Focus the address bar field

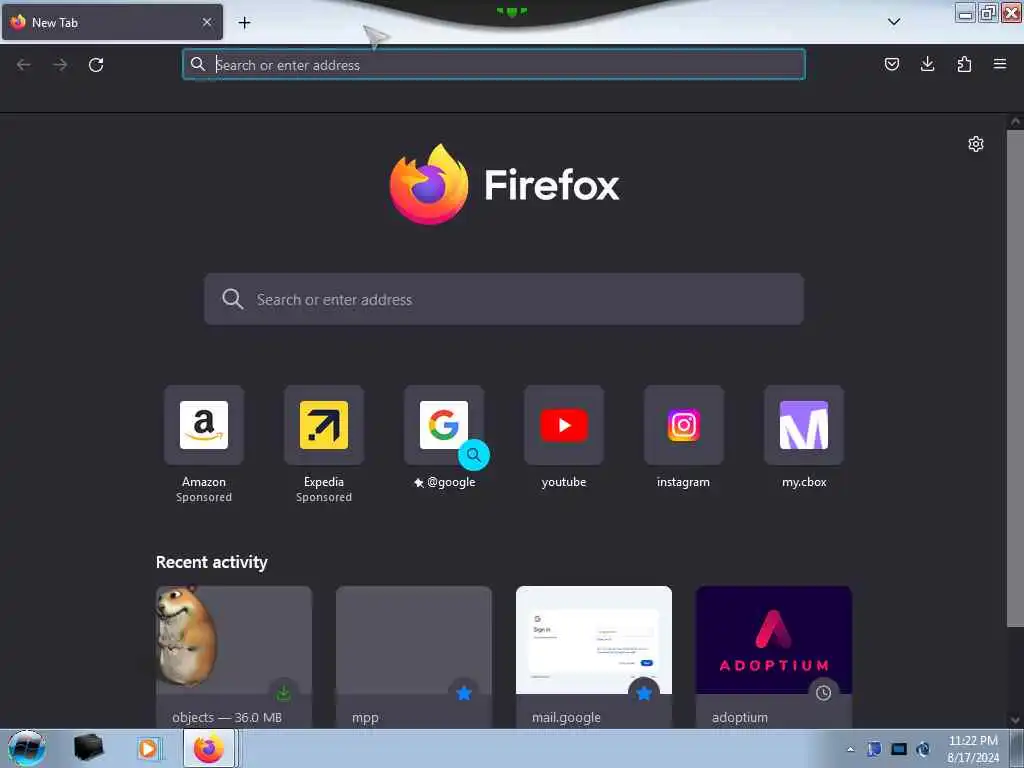pyautogui.click(x=494, y=65)
